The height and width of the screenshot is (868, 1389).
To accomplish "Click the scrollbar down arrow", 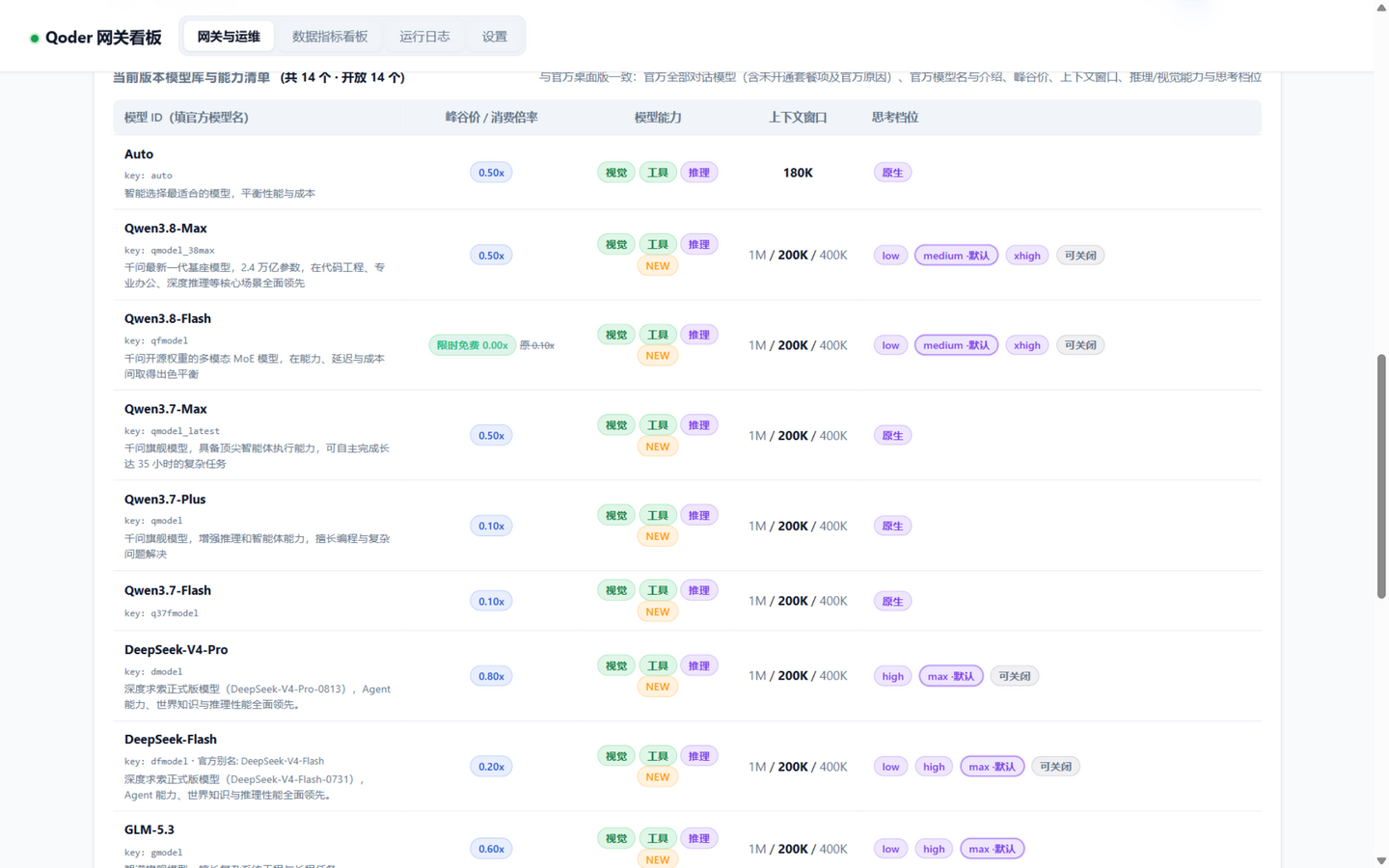I will [1381, 860].
